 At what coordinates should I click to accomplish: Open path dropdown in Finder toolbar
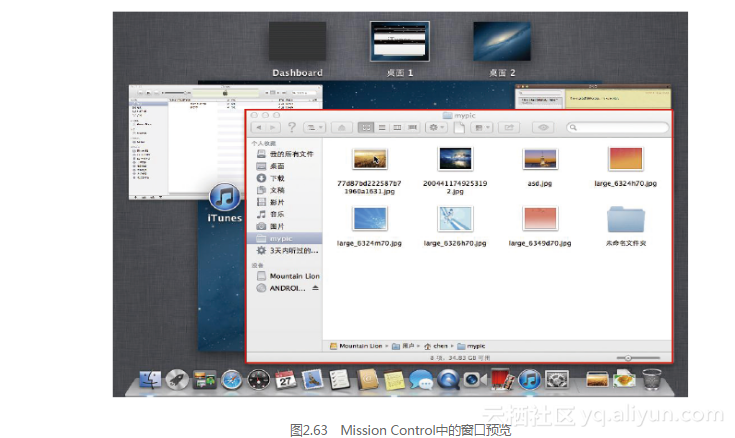pos(314,127)
